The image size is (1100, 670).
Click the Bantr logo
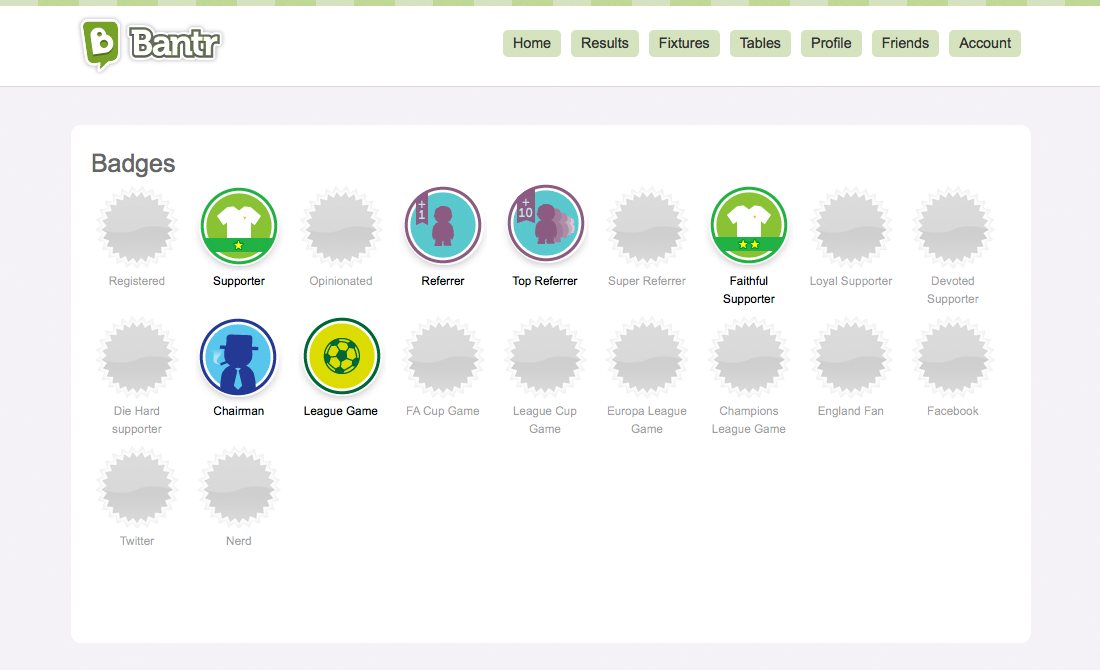(151, 45)
